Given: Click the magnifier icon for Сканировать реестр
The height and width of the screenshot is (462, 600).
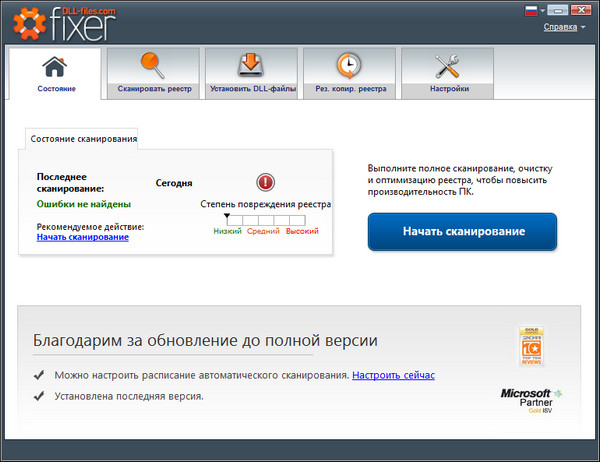Looking at the screenshot, I should (153, 66).
